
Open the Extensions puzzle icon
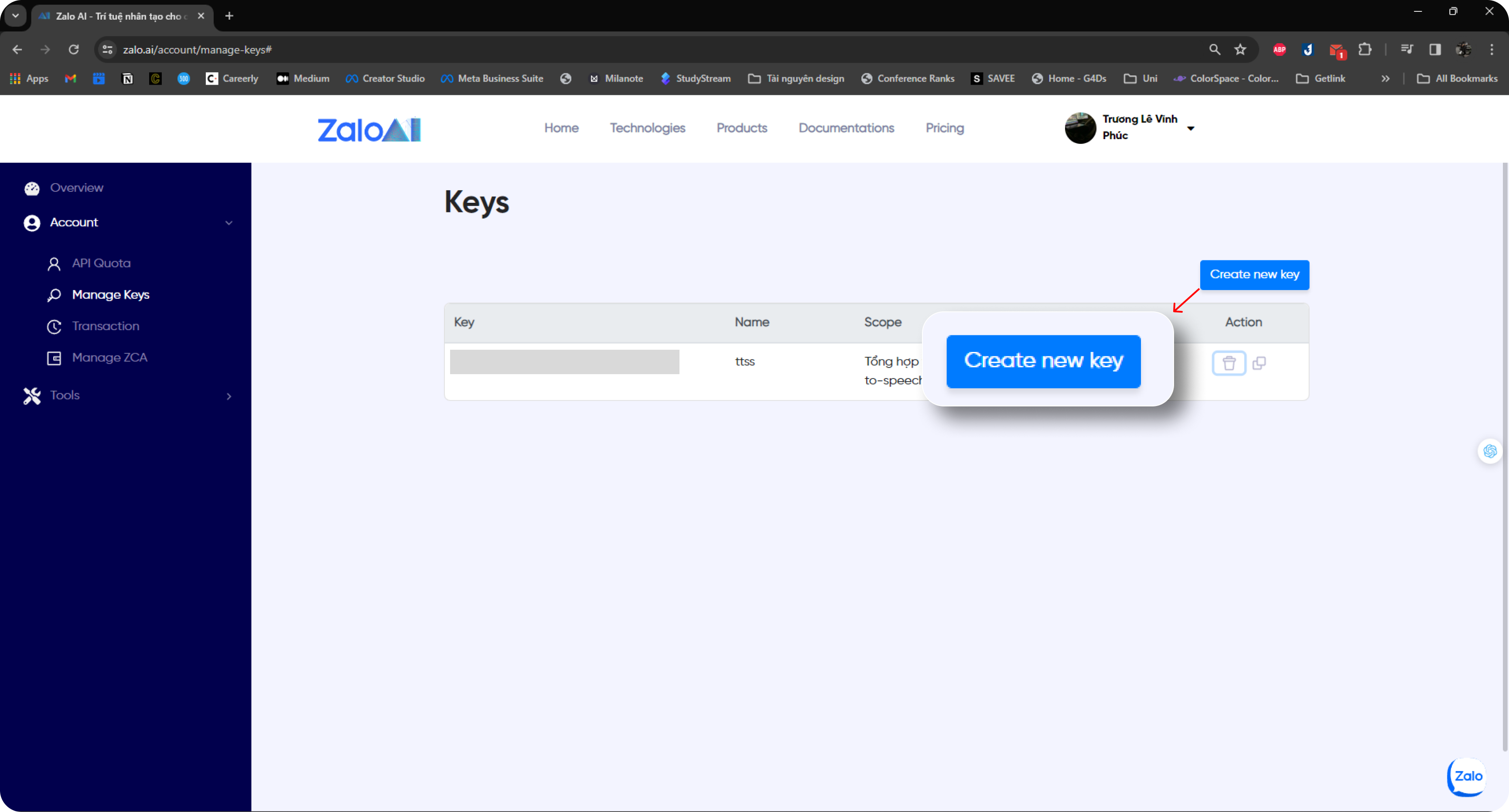click(1364, 49)
